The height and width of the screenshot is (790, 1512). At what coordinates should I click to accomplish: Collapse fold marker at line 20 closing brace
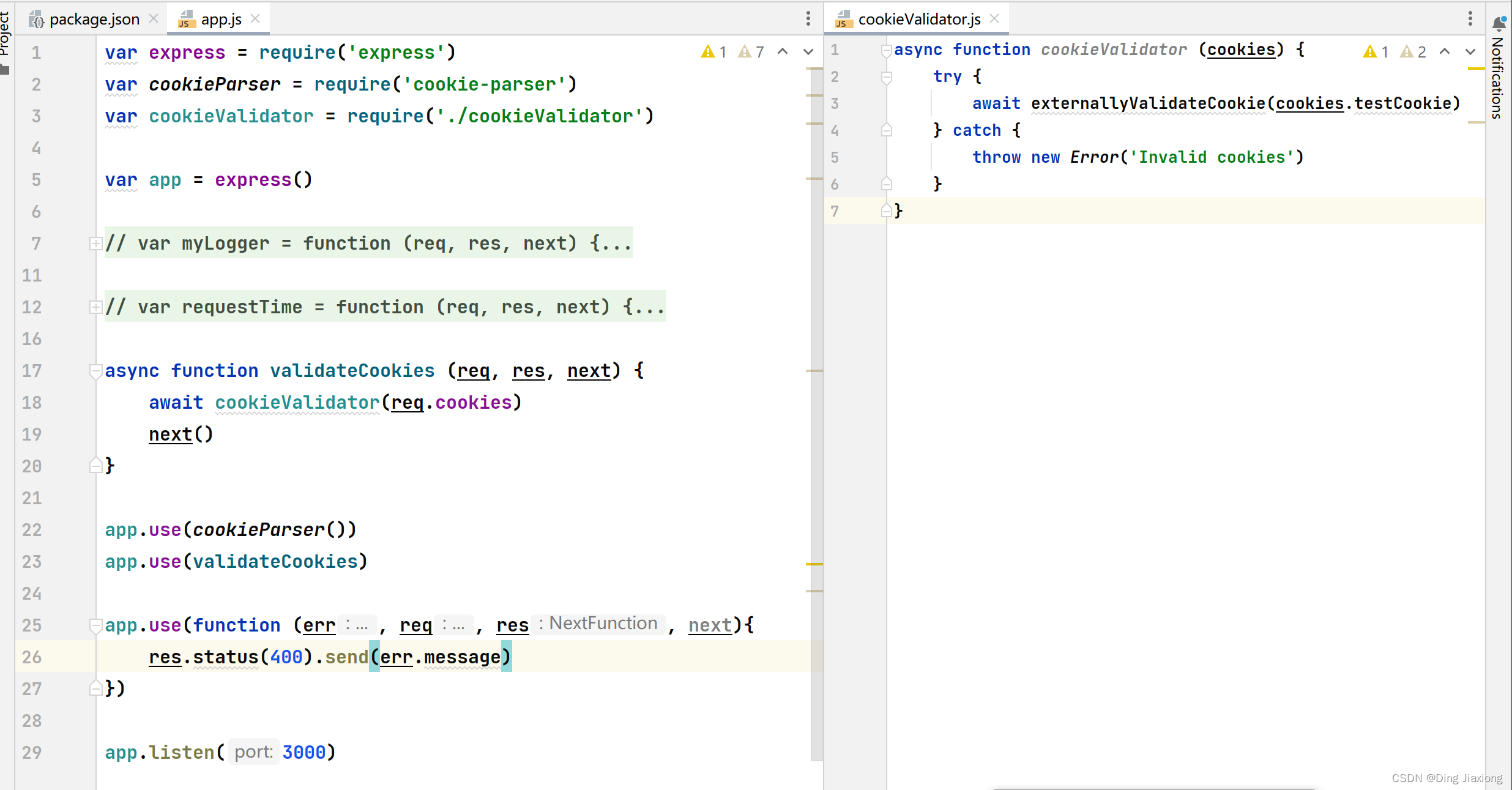pyautogui.click(x=95, y=465)
